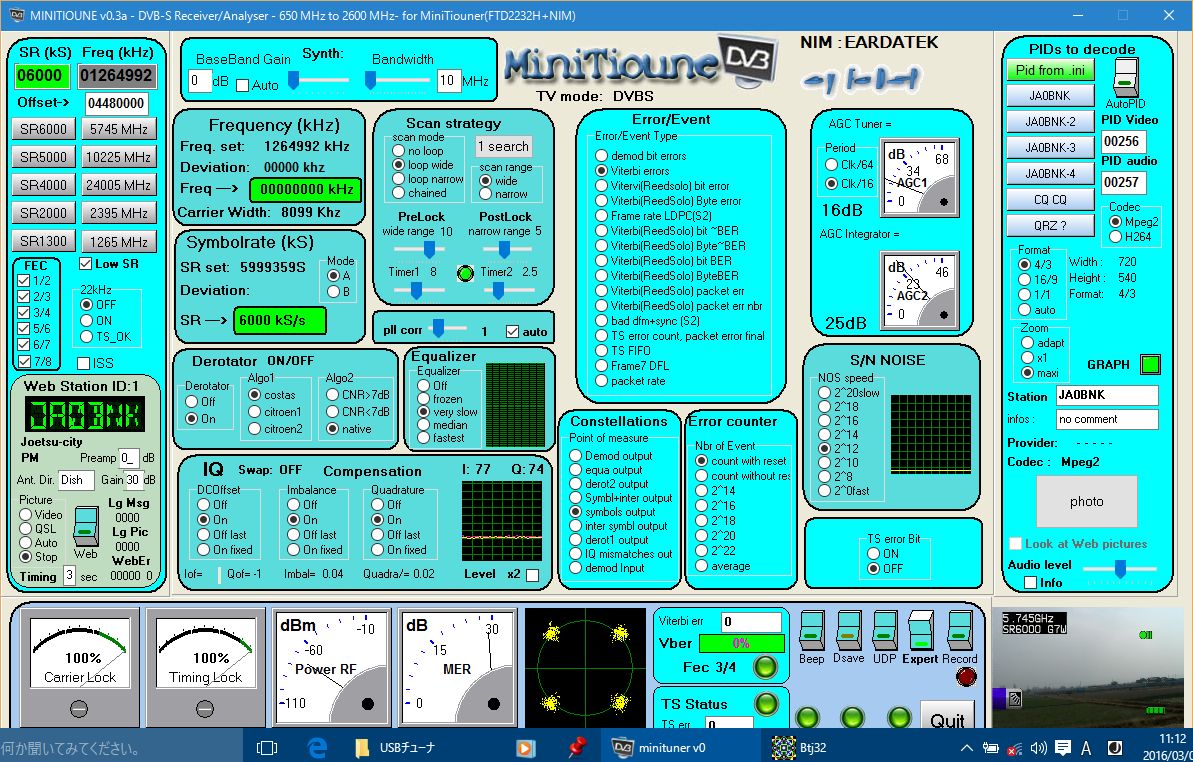Click the Station JA0BNK input field

[1107, 395]
